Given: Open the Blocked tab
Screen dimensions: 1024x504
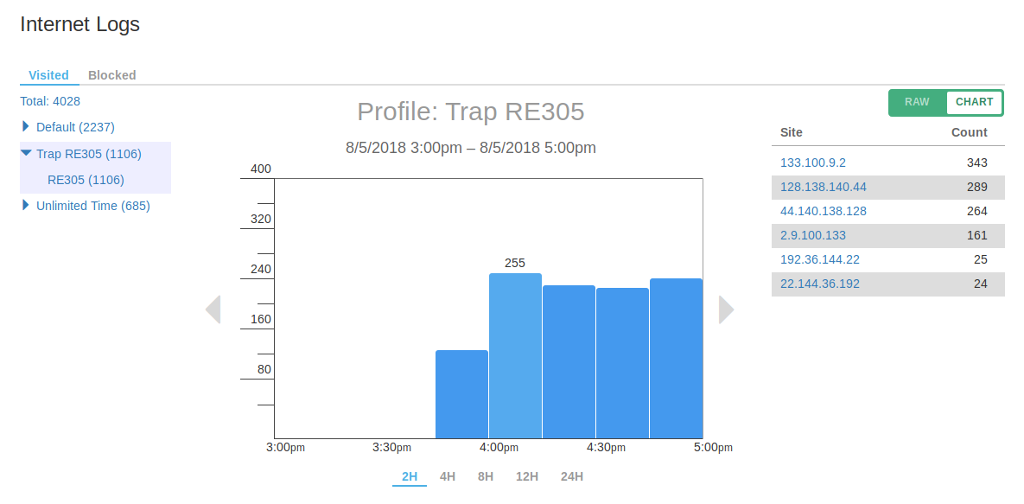Looking at the screenshot, I should [x=112, y=75].
